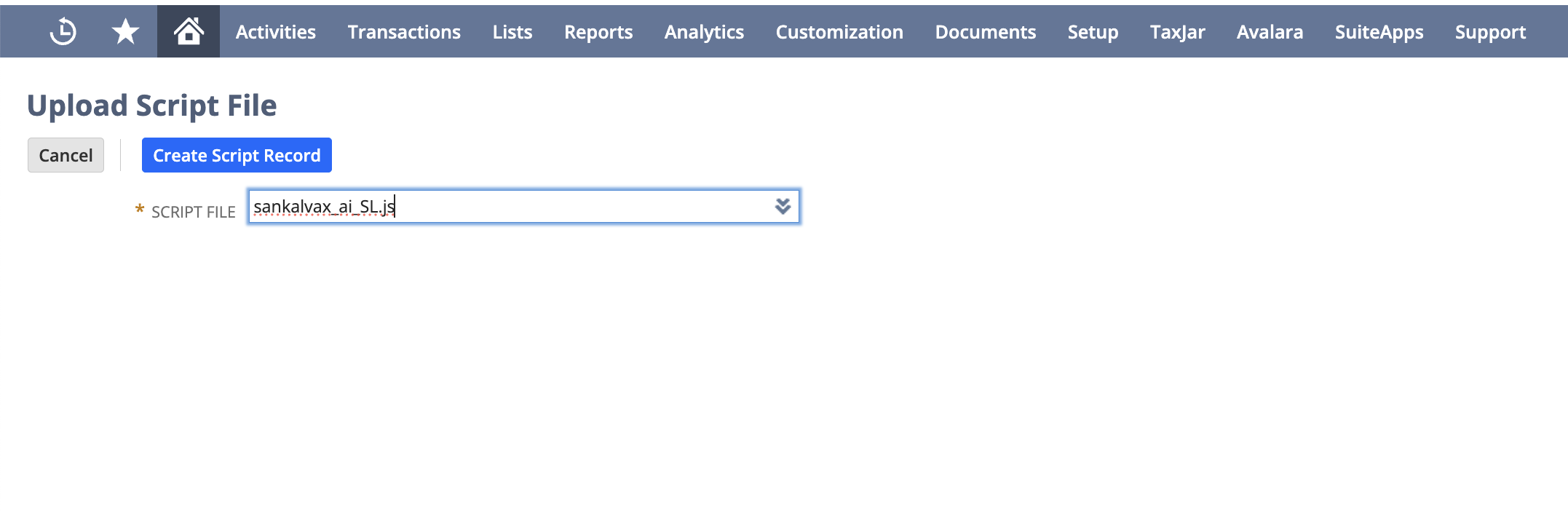Viewport: 1568px width, 511px height.
Task: Open the Shortcuts star icon
Action: [x=125, y=31]
